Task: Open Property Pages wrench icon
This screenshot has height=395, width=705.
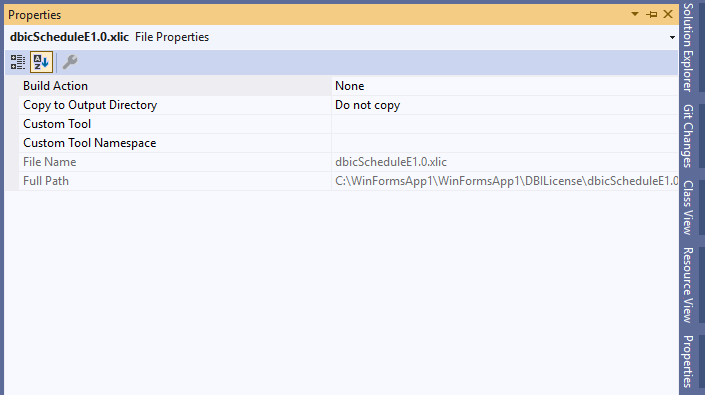Action: click(x=70, y=62)
